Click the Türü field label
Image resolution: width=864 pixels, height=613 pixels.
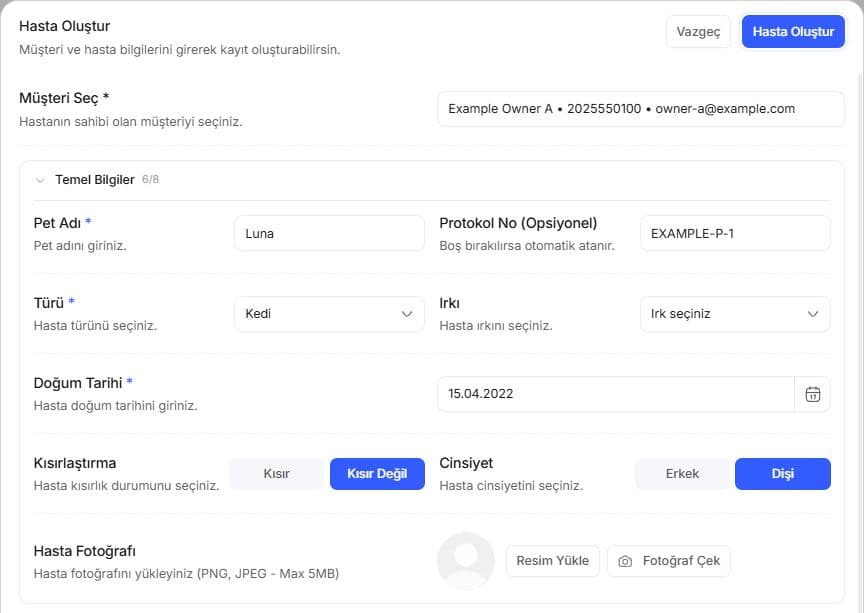click(x=48, y=303)
